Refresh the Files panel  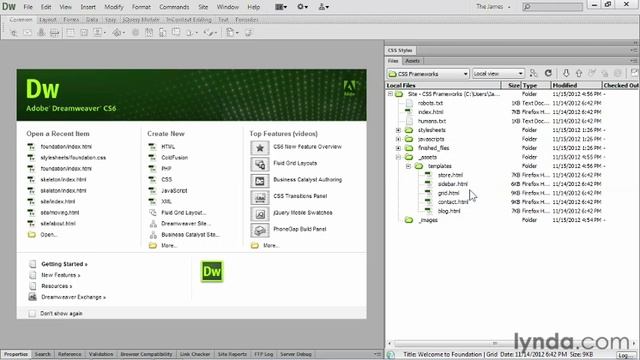tap(548, 73)
